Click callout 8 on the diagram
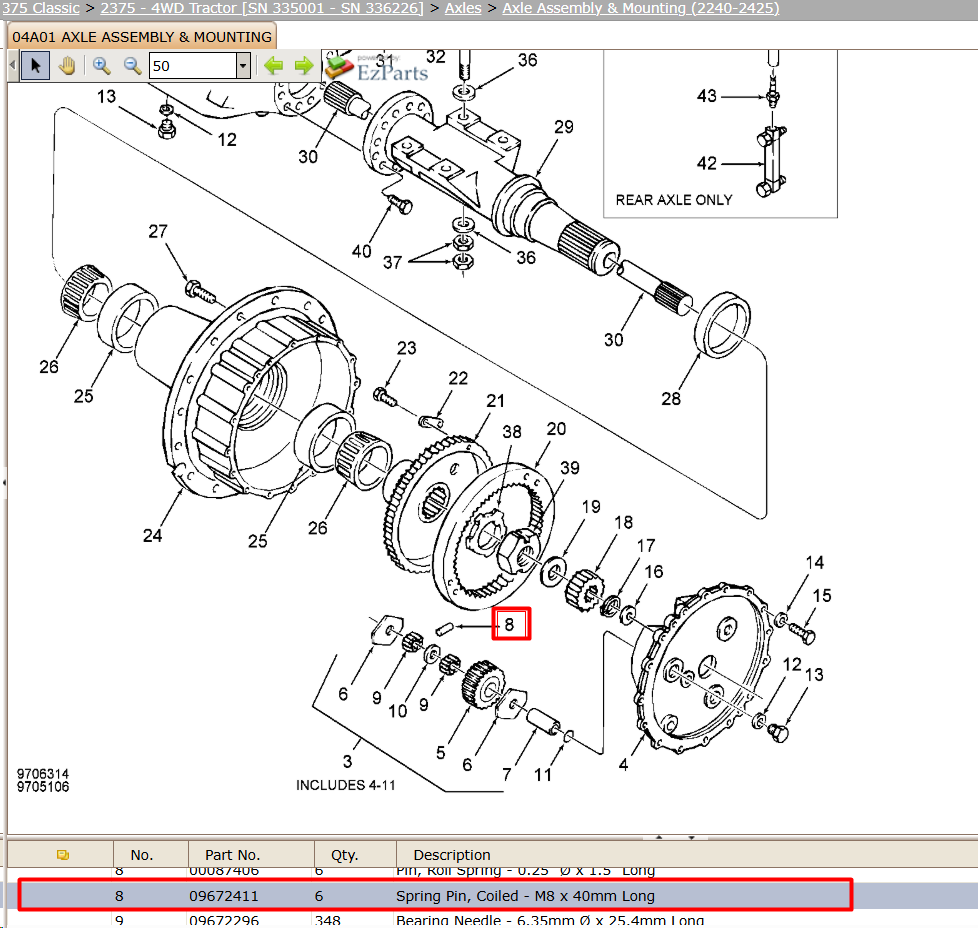Screen dimensions: 978x928 [510, 624]
